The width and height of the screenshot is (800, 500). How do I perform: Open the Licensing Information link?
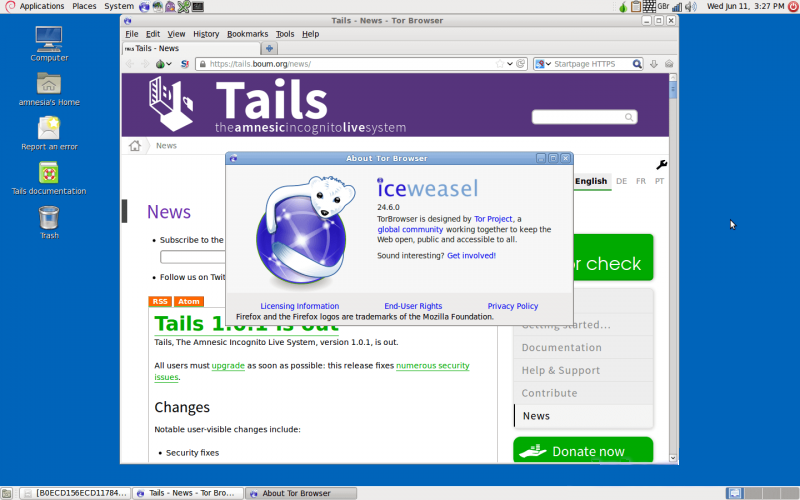coord(299,306)
